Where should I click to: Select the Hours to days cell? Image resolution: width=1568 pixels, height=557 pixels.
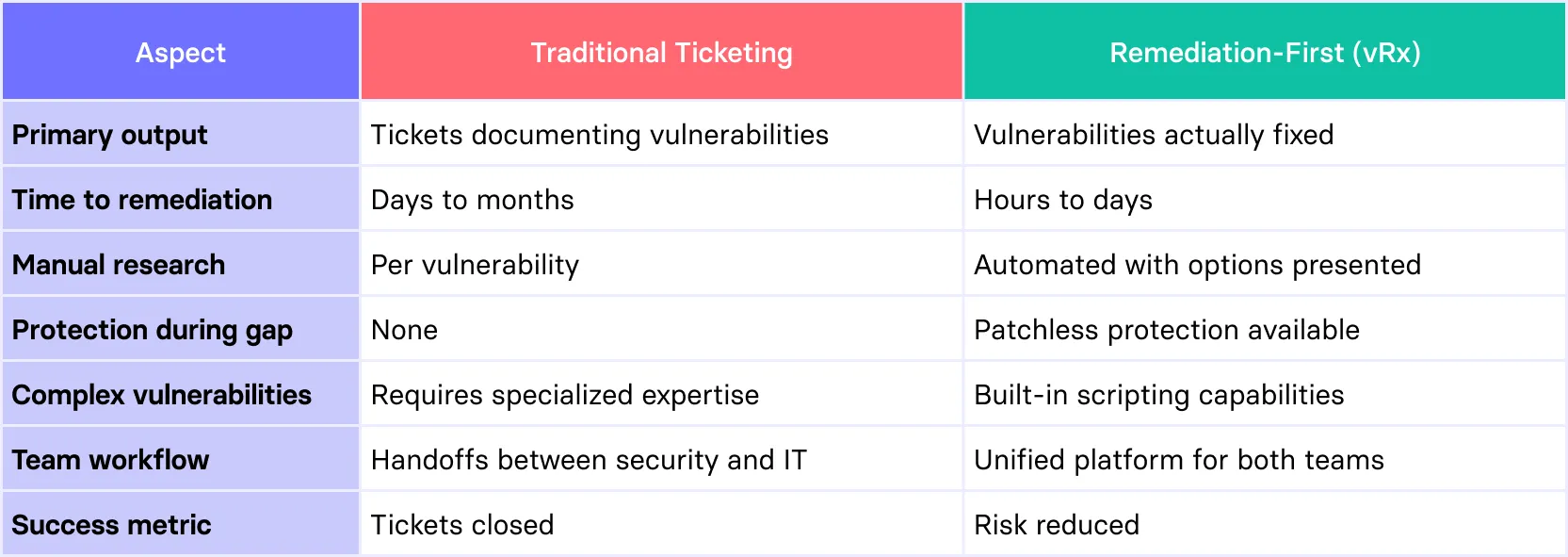pyautogui.click(x=1265, y=199)
